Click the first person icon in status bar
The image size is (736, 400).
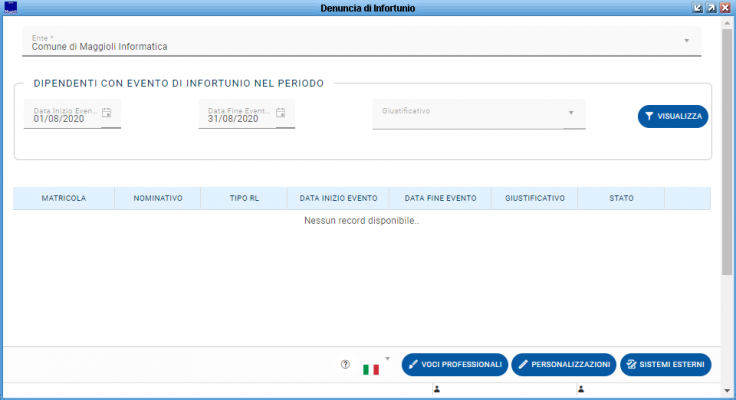point(437,389)
